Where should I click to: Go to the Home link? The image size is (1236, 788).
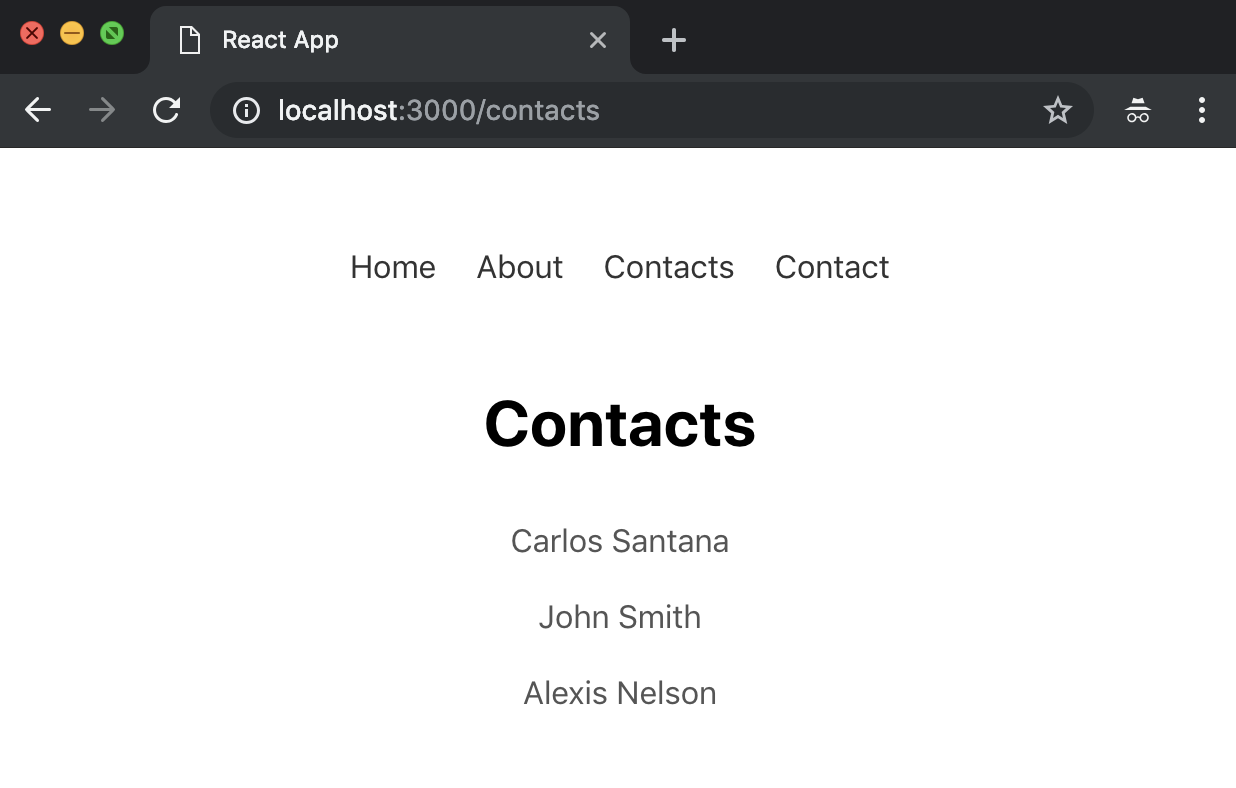tap(393, 267)
